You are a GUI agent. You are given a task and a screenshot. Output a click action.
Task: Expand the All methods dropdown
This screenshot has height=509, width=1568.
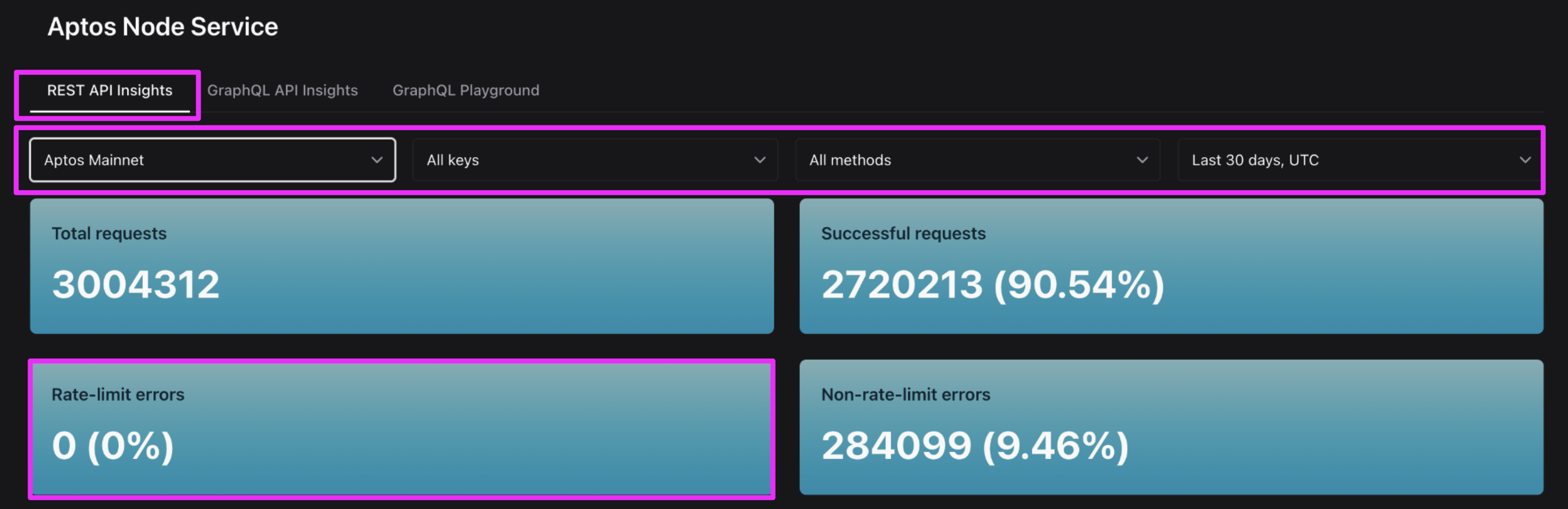click(x=978, y=160)
